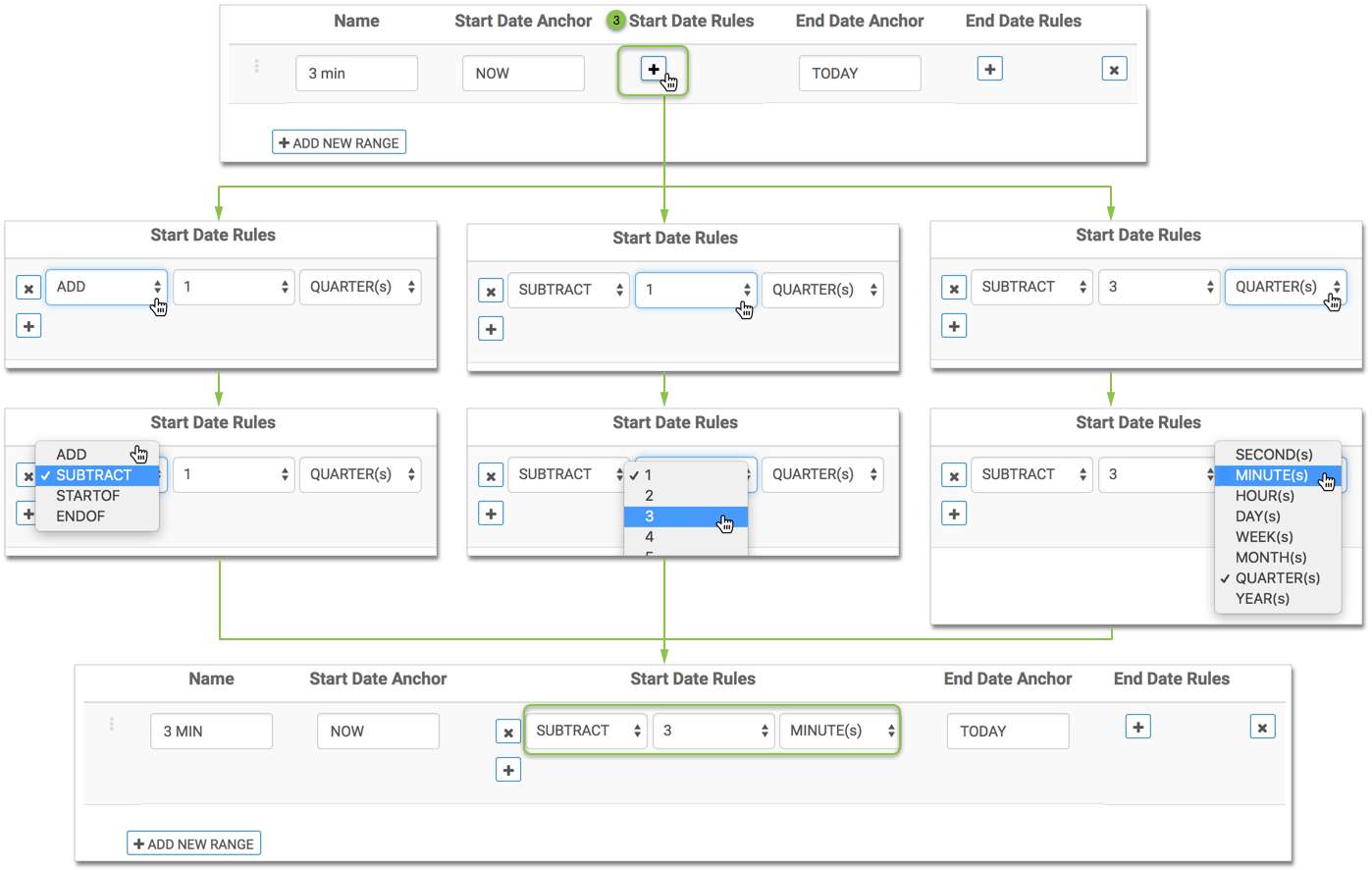Viewport: 1372px width, 870px height.
Task: Open the MINUTE(s) unit dropdown in the green-highlighted rule
Action: click(838, 731)
